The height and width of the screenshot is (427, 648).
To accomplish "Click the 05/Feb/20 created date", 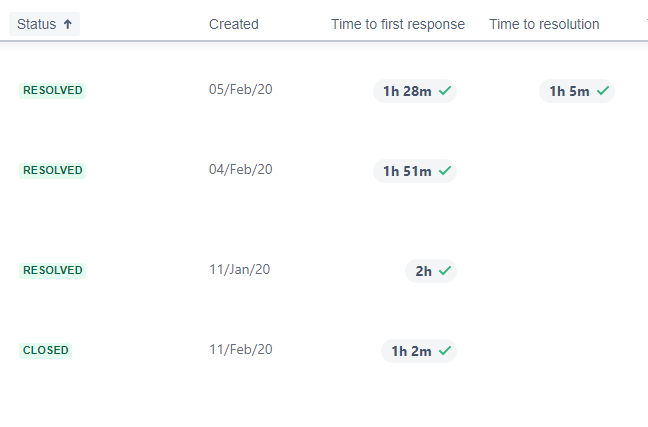I will pos(241,89).
